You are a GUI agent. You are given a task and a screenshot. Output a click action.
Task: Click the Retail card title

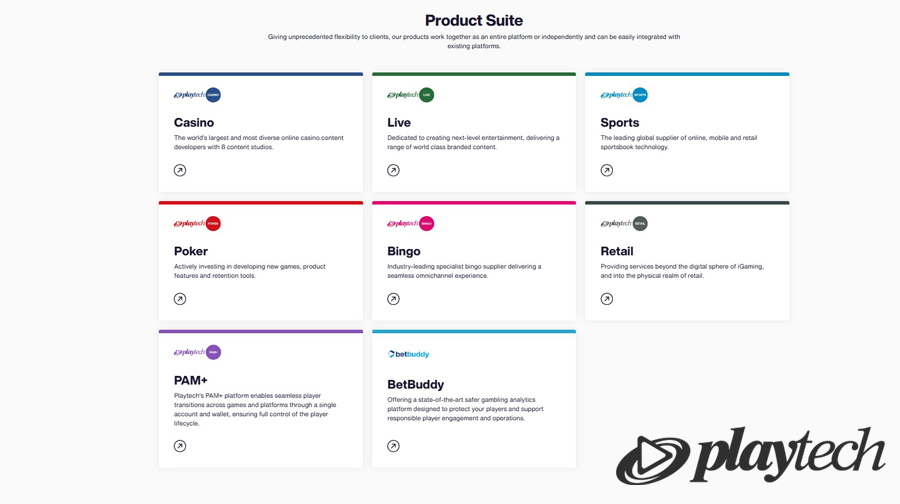(x=617, y=251)
